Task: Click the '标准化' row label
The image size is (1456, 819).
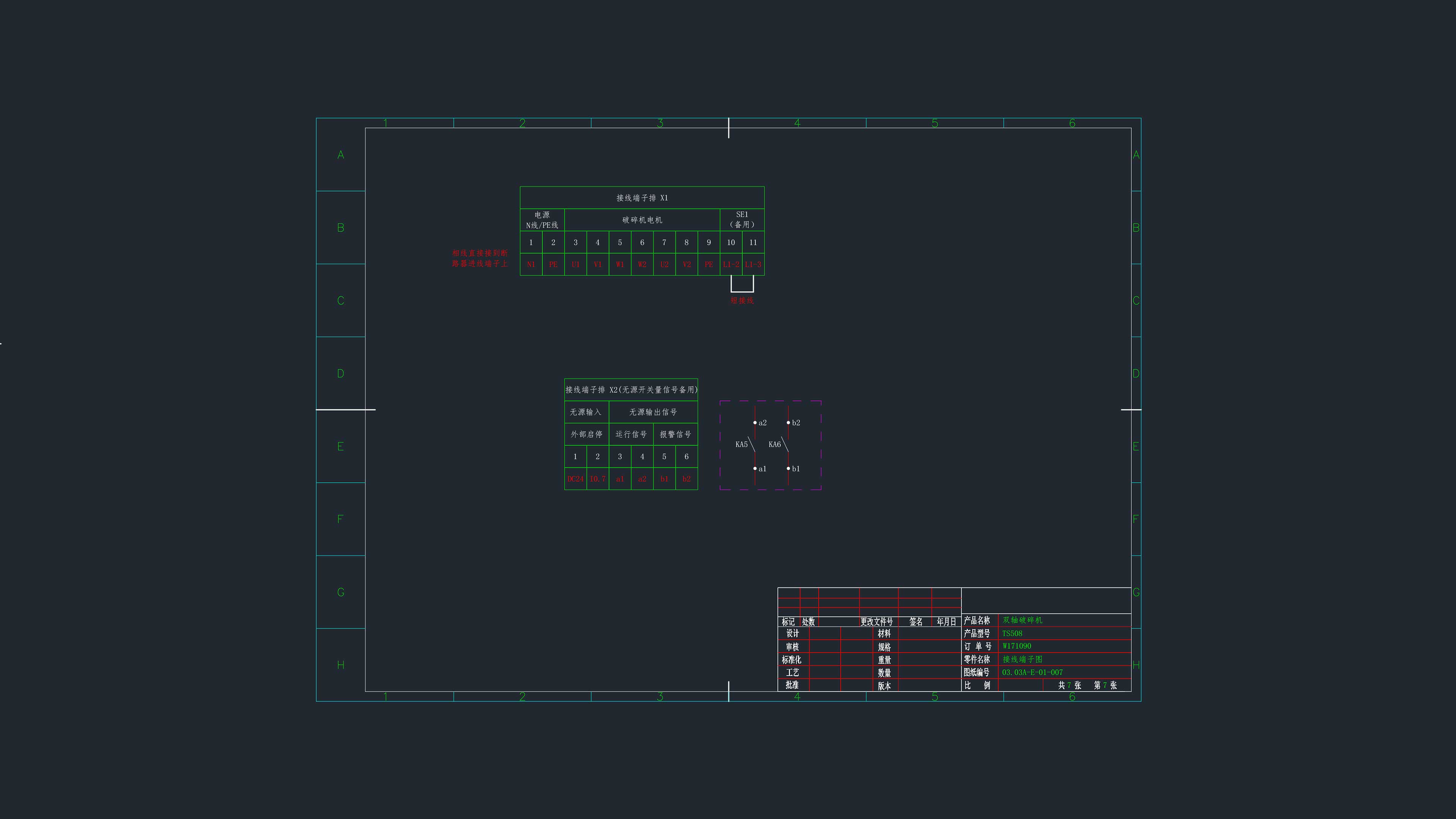Action: 791,660
